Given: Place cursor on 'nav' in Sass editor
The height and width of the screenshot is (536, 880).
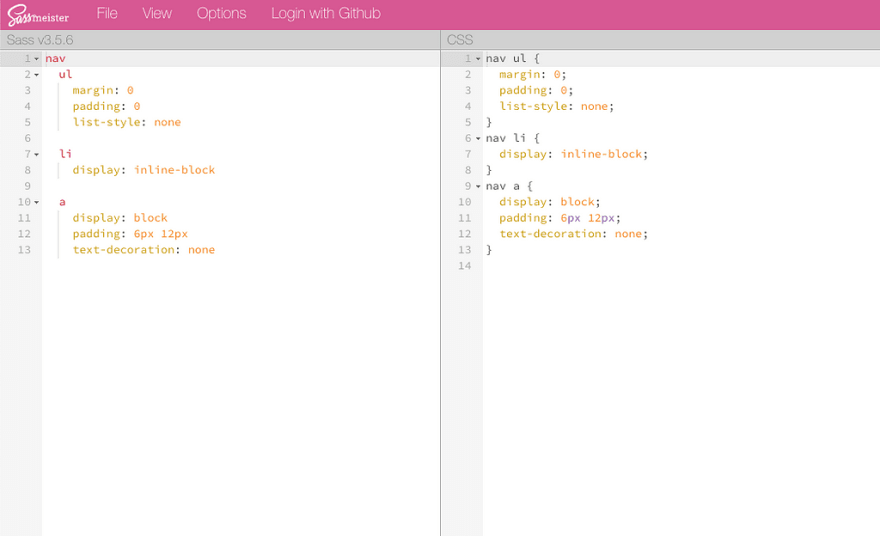Looking at the screenshot, I should (x=56, y=58).
